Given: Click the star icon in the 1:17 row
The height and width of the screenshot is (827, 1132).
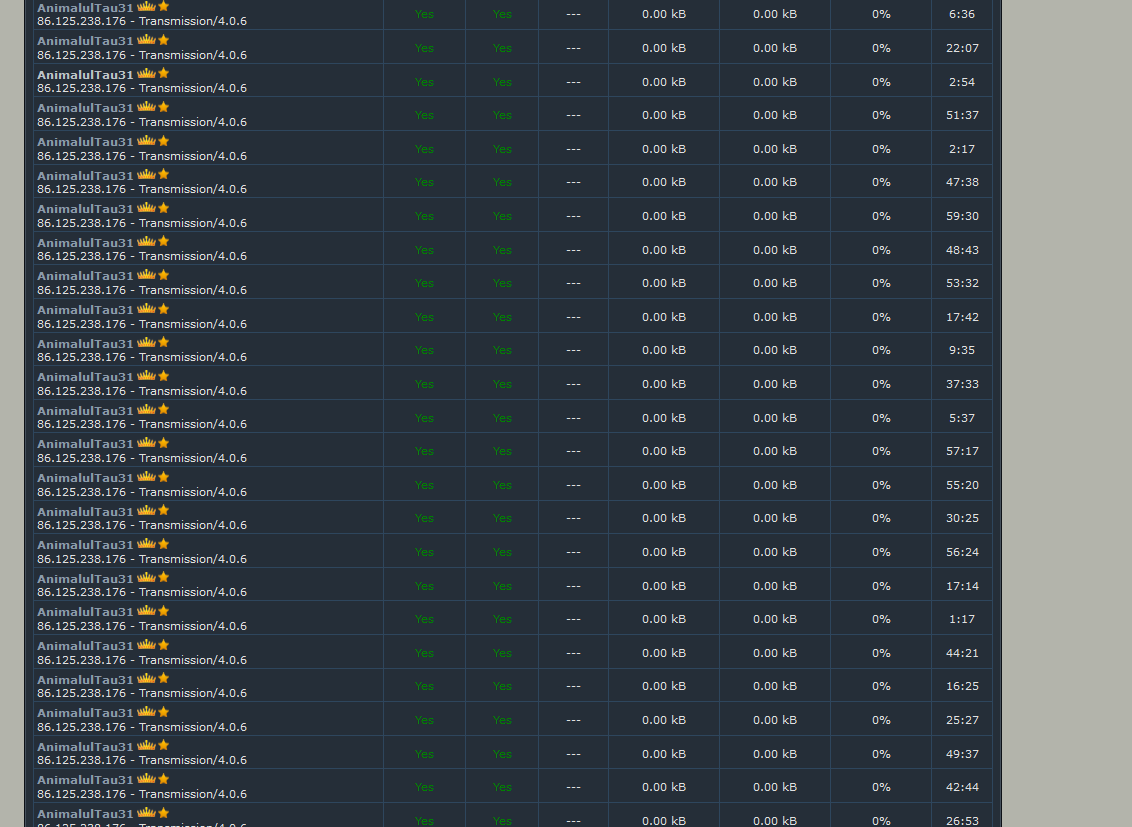Looking at the screenshot, I should pyautogui.click(x=163, y=611).
